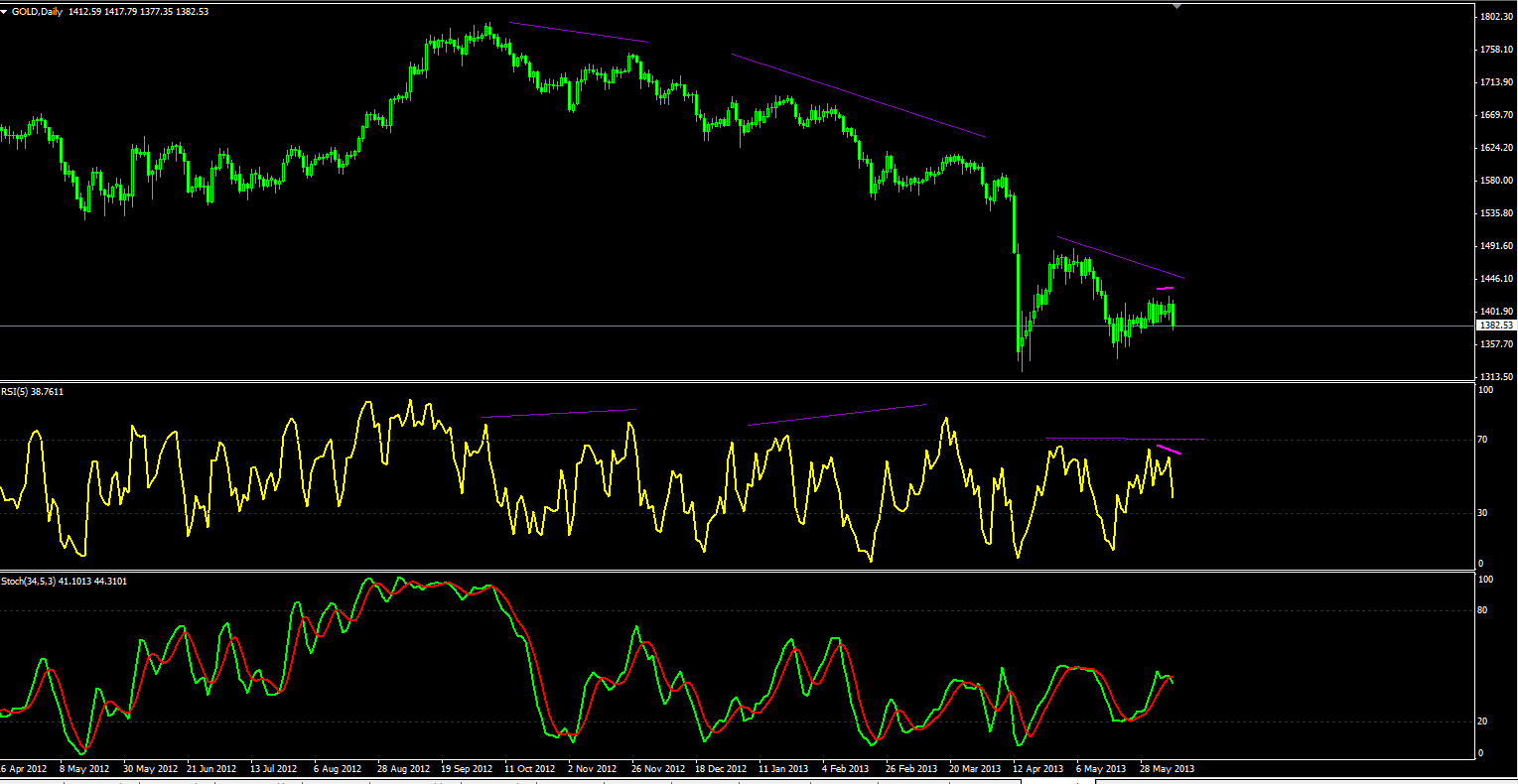
Task: Click the 21 Jun 2012 date label
Action: pyautogui.click(x=211, y=769)
